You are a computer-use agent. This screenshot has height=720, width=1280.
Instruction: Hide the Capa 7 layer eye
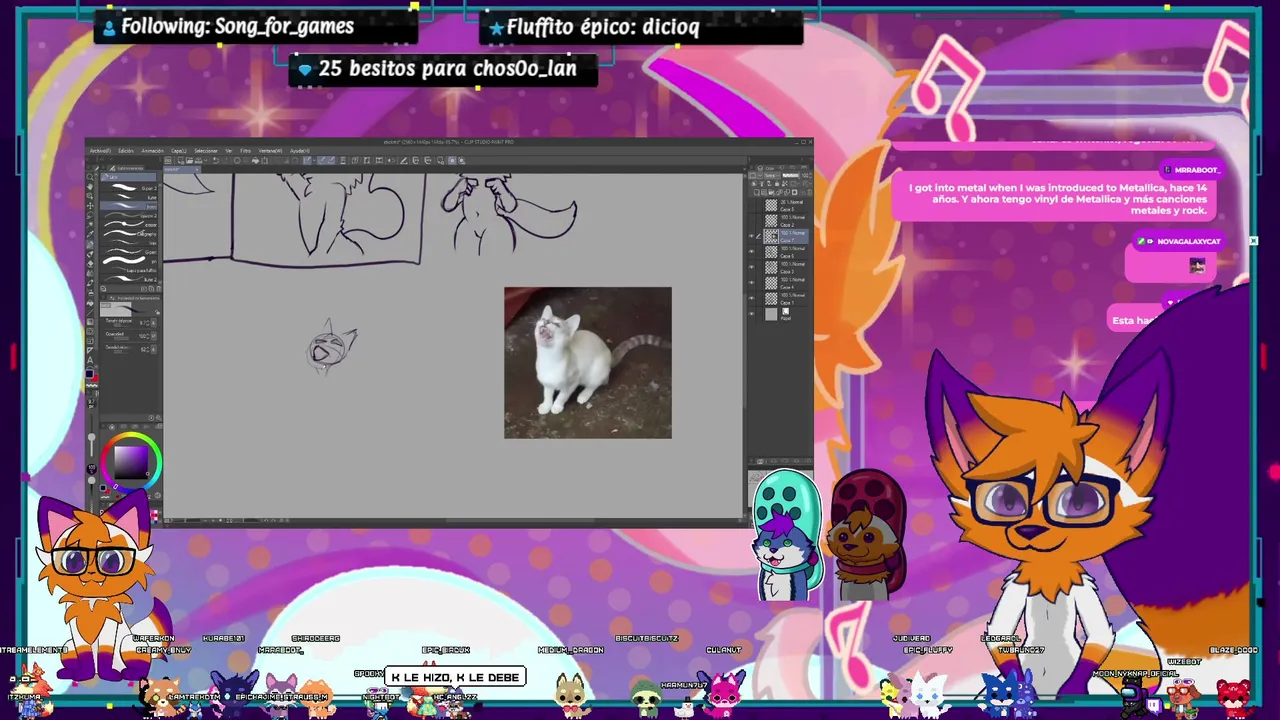(752, 236)
